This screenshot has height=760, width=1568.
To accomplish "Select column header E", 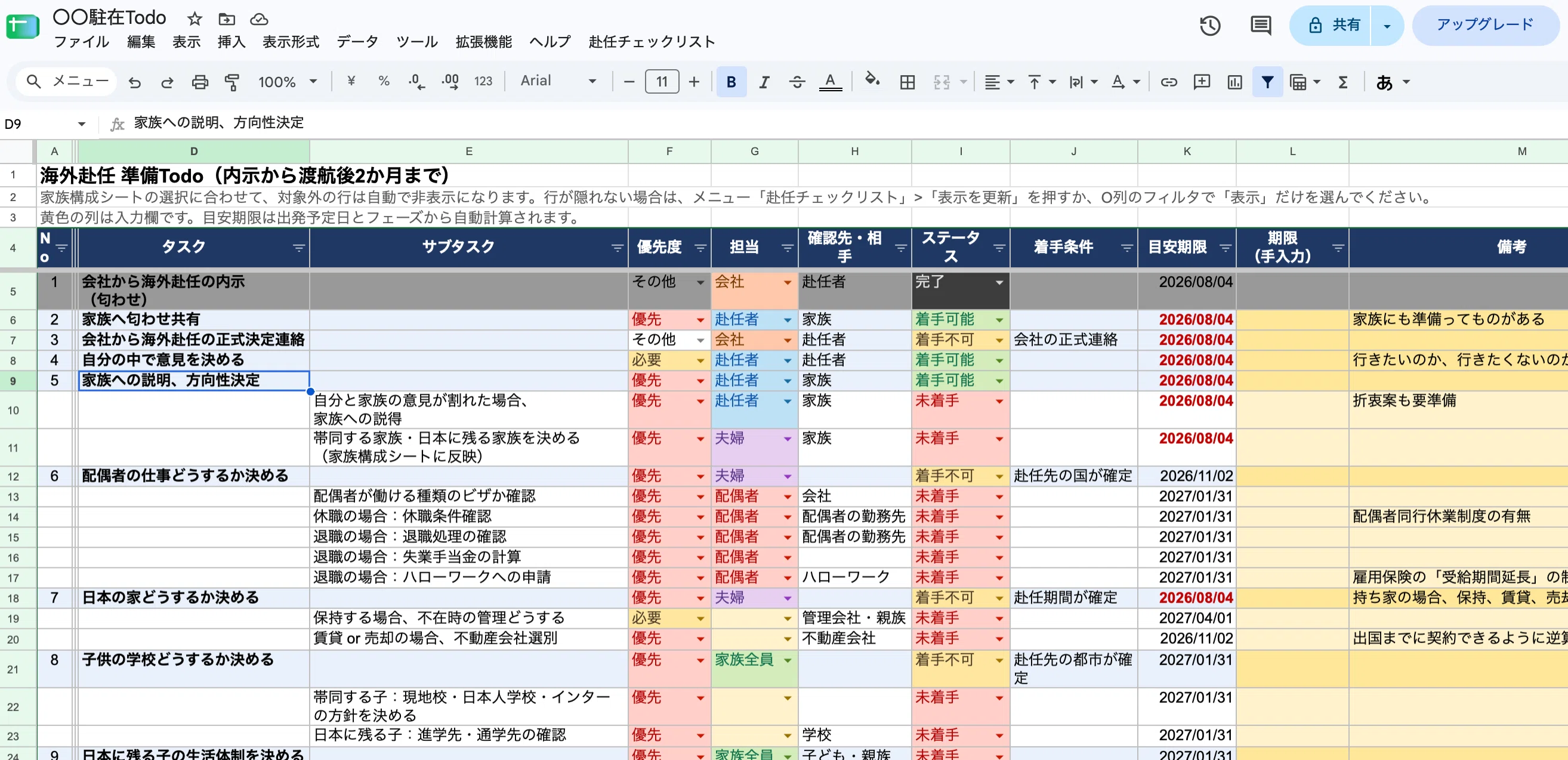I will point(469,152).
